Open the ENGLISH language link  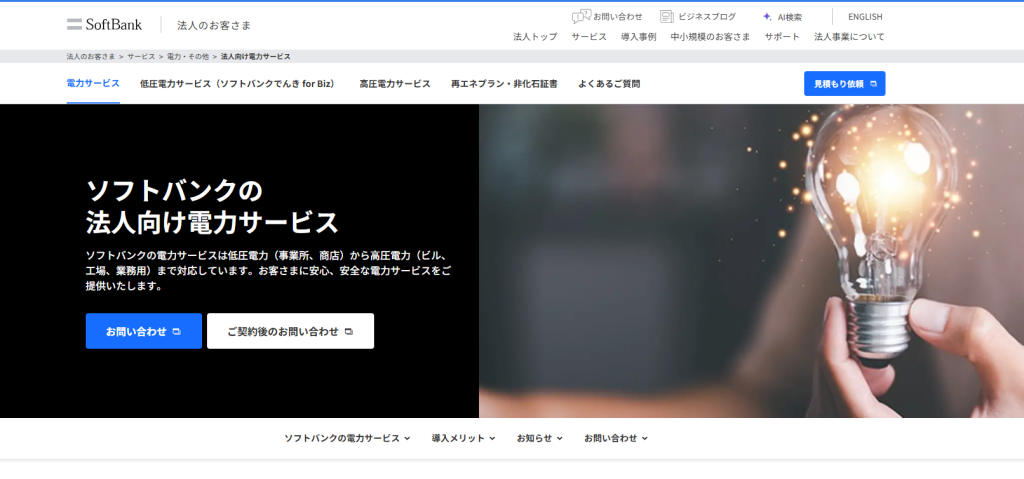tap(865, 17)
